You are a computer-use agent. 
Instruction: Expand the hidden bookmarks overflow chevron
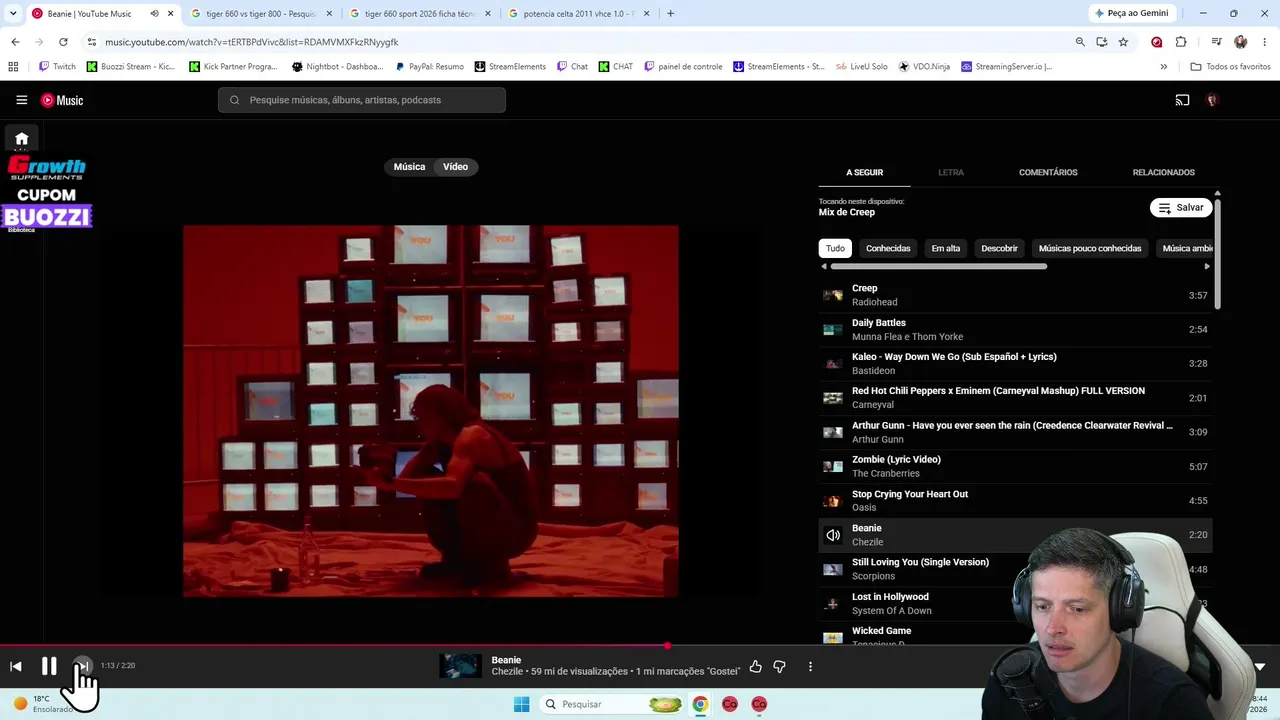click(x=1163, y=67)
